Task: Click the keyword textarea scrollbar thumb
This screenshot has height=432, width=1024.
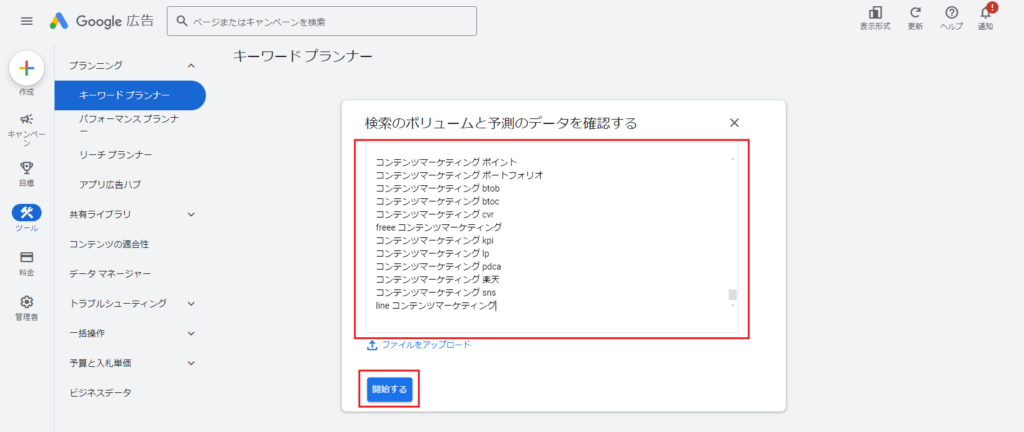Action: click(x=732, y=294)
